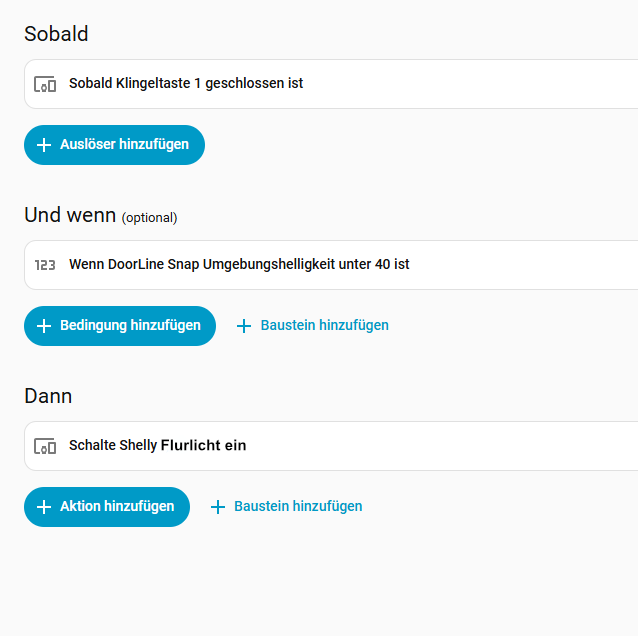Hit the plus icon on Aktion hinzufügen

[44, 507]
